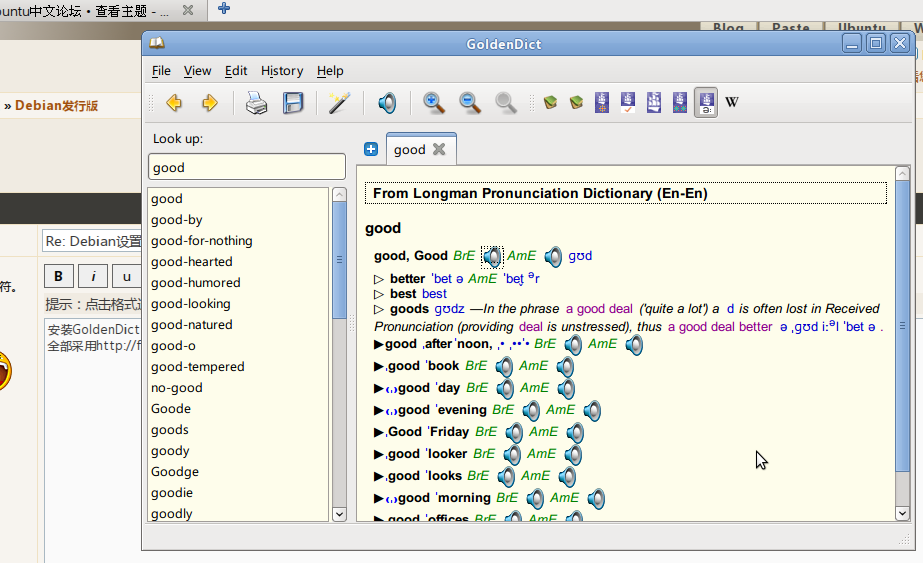Print the article using printer icon
923x563 pixels.
pyautogui.click(x=257, y=103)
